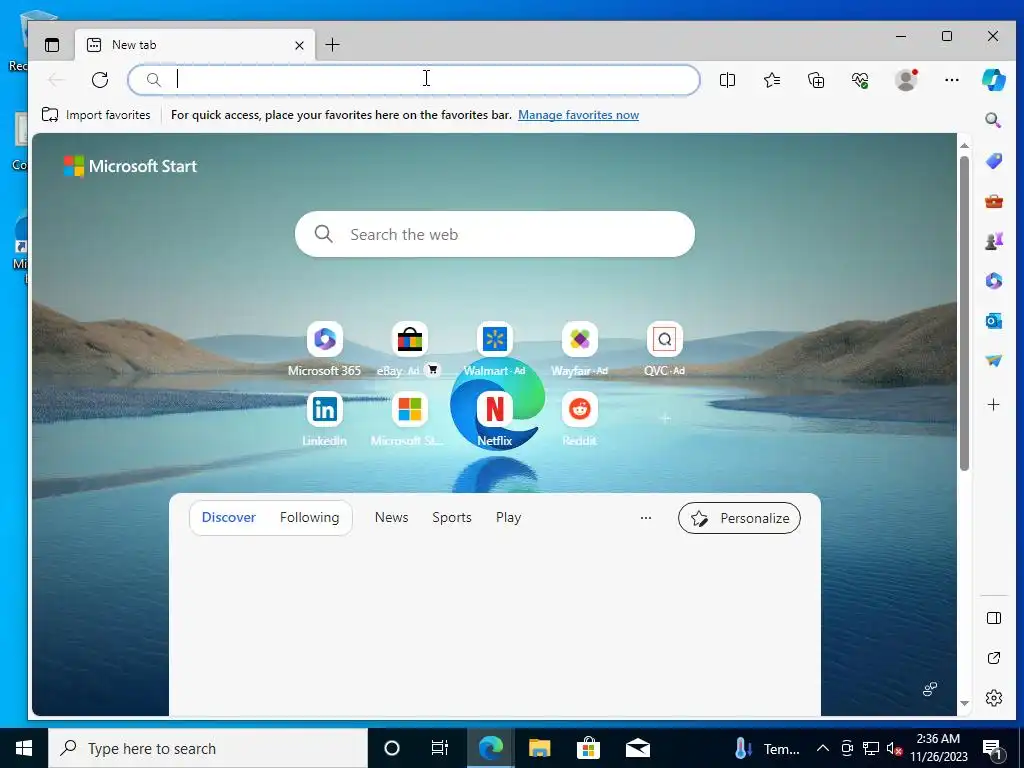Open the feedback icon on page
Screen dimensions: 1024x768
[x=930, y=689]
